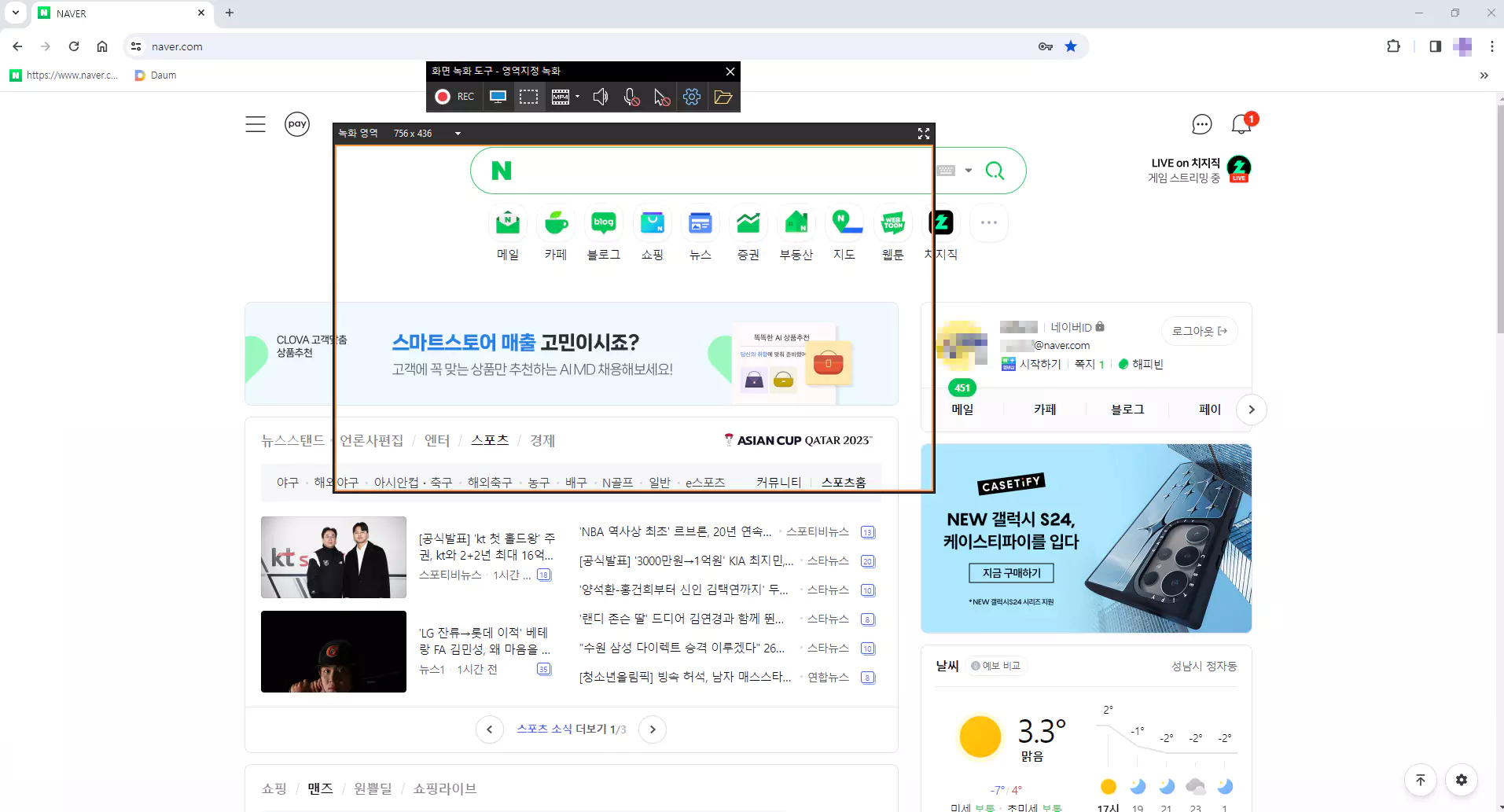Open recordings folder in recorder toolbar
The width and height of the screenshot is (1504, 812).
723,97
